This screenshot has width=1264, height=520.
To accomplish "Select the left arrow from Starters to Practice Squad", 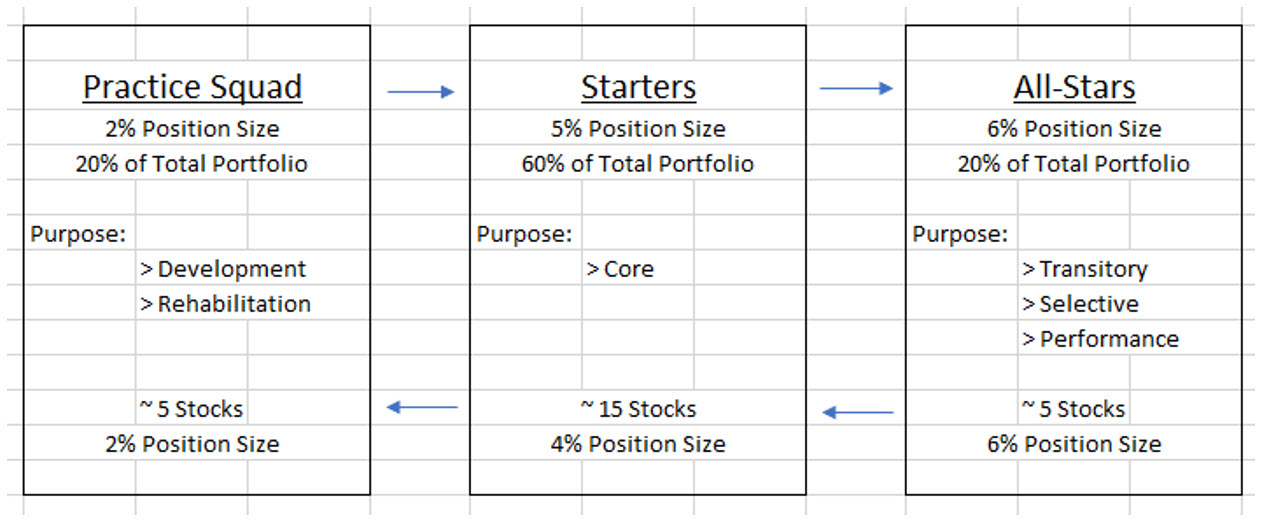I will coord(421,407).
